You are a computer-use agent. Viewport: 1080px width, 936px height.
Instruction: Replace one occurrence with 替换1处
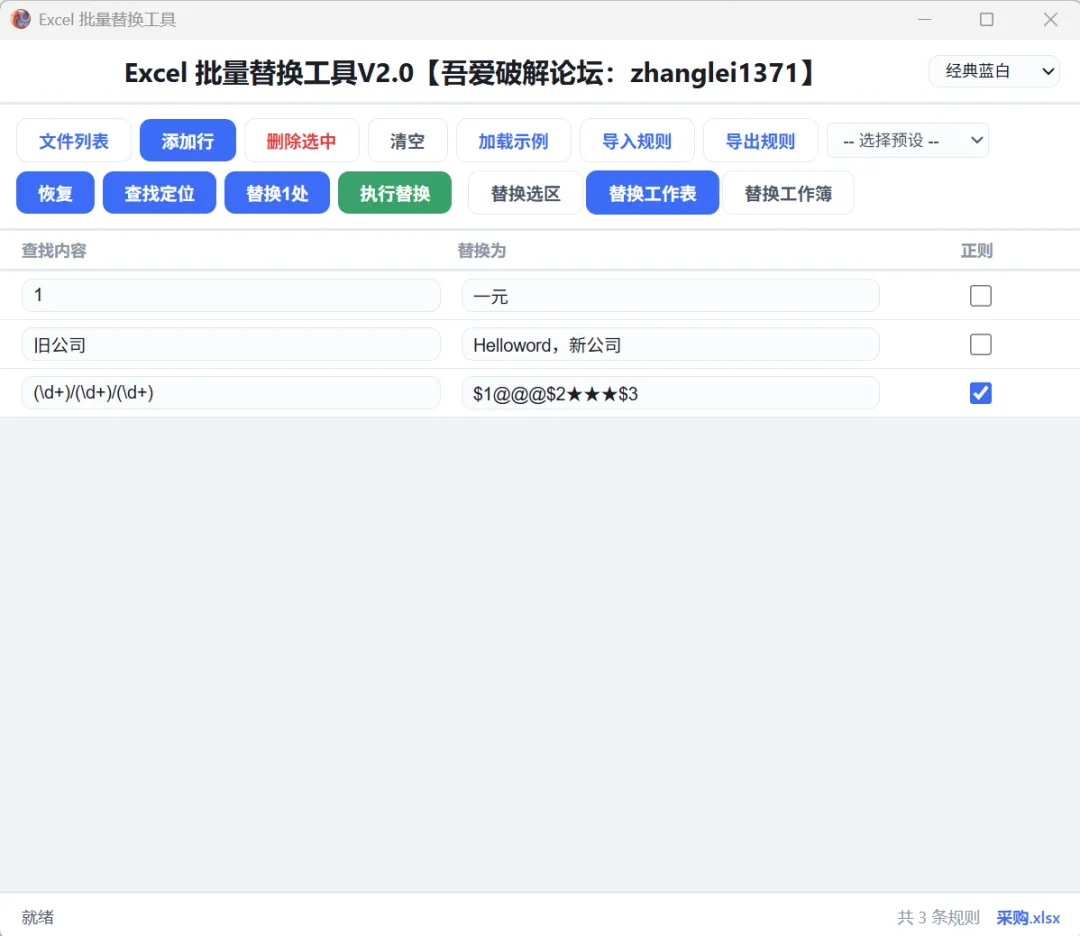(x=277, y=193)
